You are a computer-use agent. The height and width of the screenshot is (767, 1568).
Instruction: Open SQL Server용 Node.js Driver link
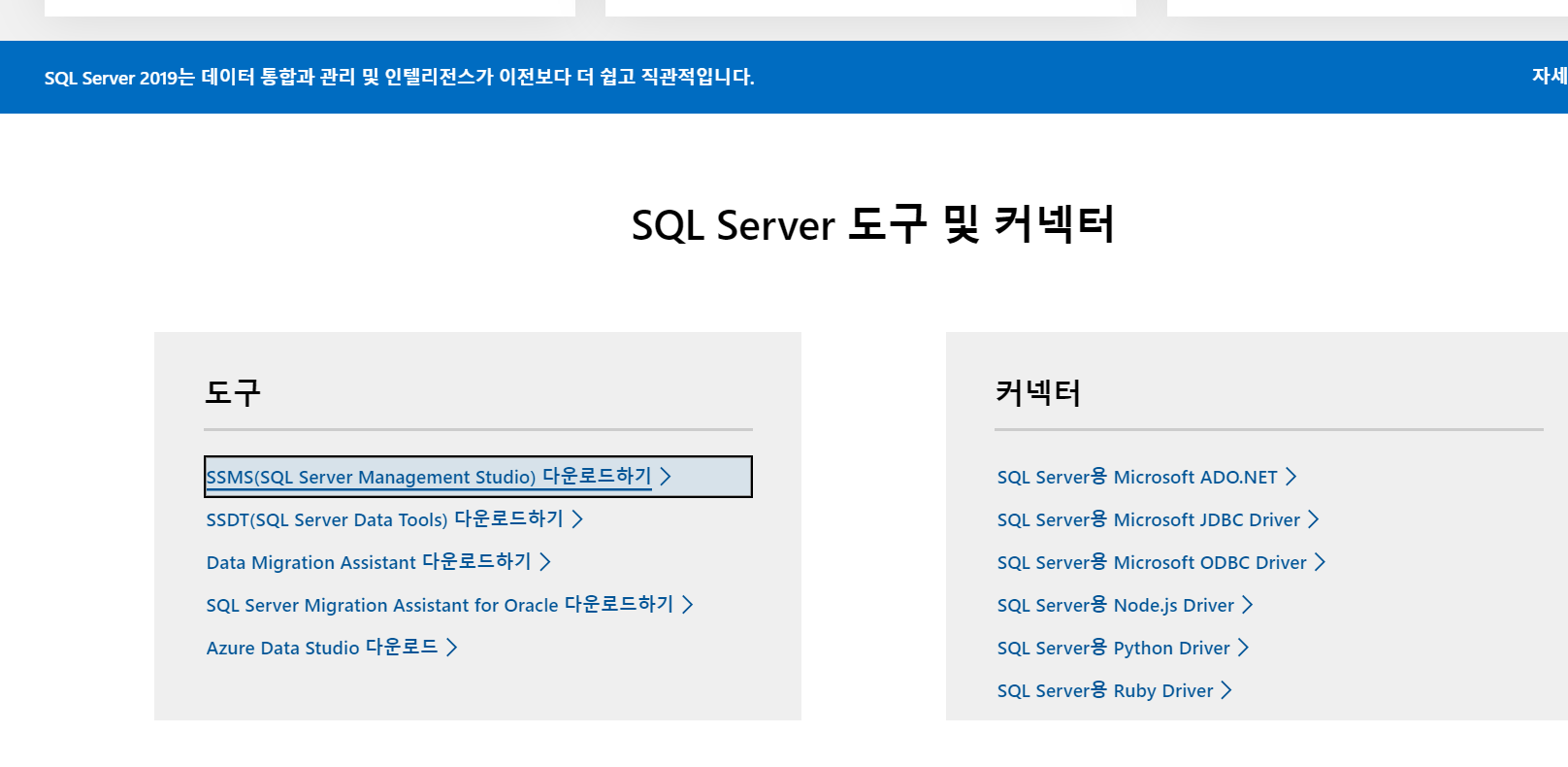pos(1126,605)
